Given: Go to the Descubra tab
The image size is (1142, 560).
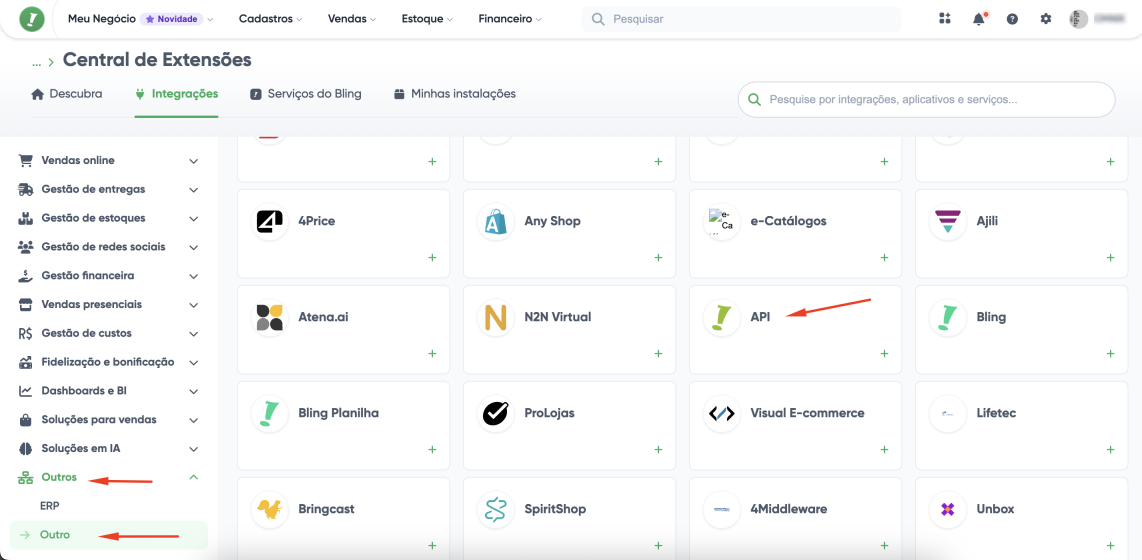Looking at the screenshot, I should [x=67, y=94].
